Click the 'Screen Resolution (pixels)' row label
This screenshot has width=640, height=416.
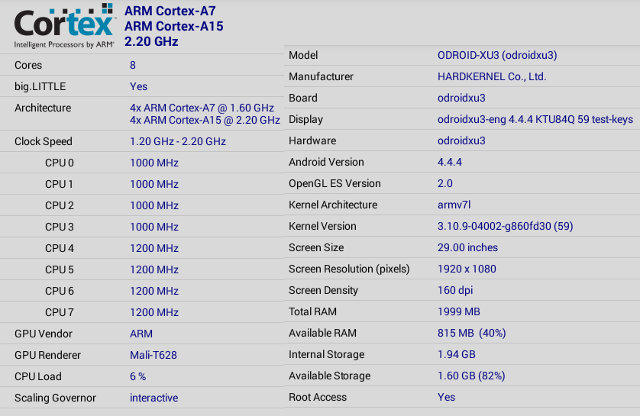349,269
